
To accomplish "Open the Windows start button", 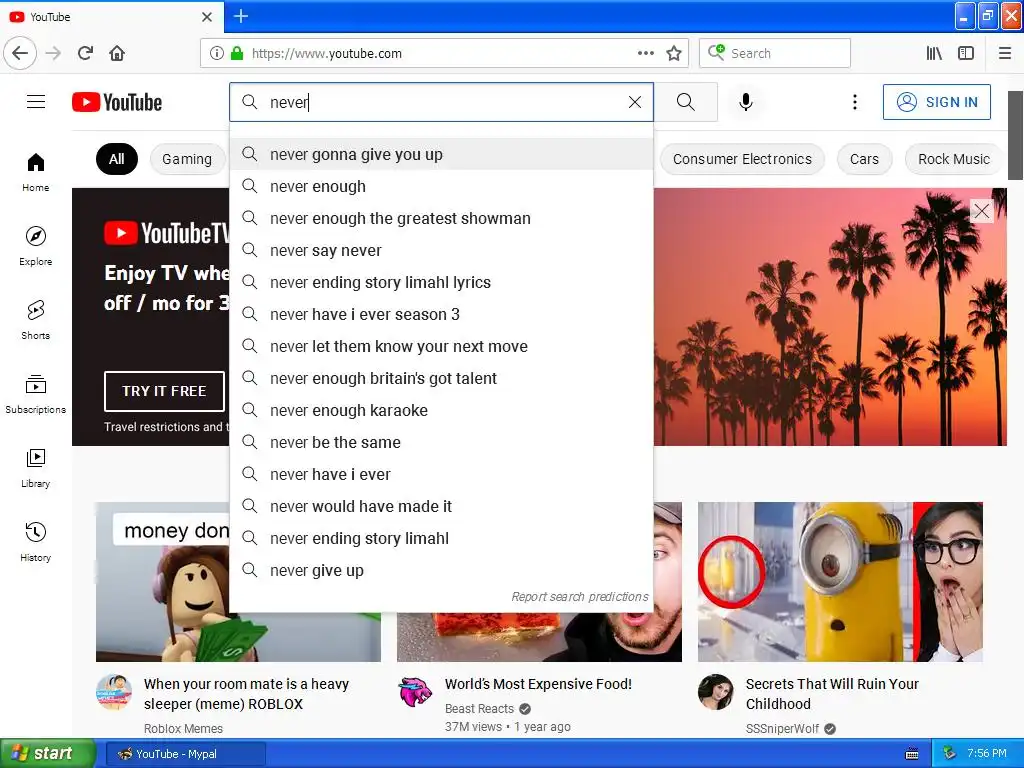I will point(48,754).
